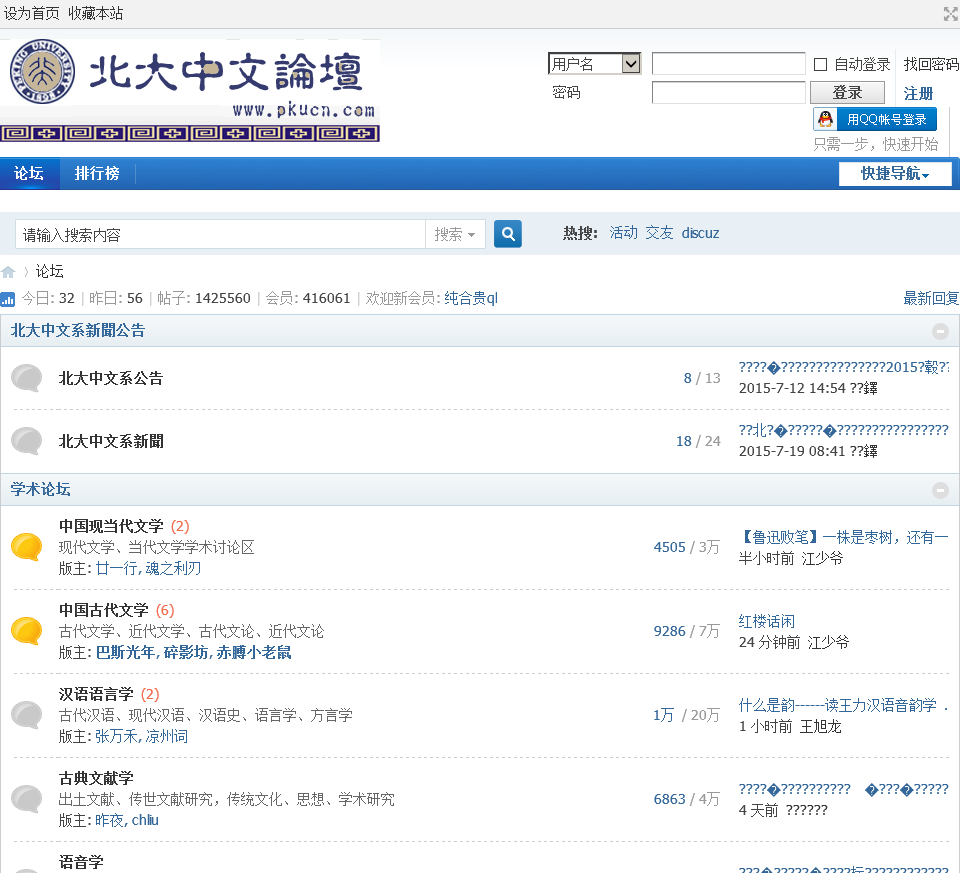Collapse the 学术论坛 section
This screenshot has height=873, width=960.
(x=940, y=490)
